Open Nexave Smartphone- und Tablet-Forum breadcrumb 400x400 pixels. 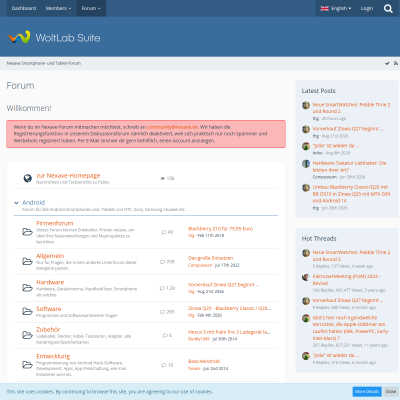coord(44,63)
